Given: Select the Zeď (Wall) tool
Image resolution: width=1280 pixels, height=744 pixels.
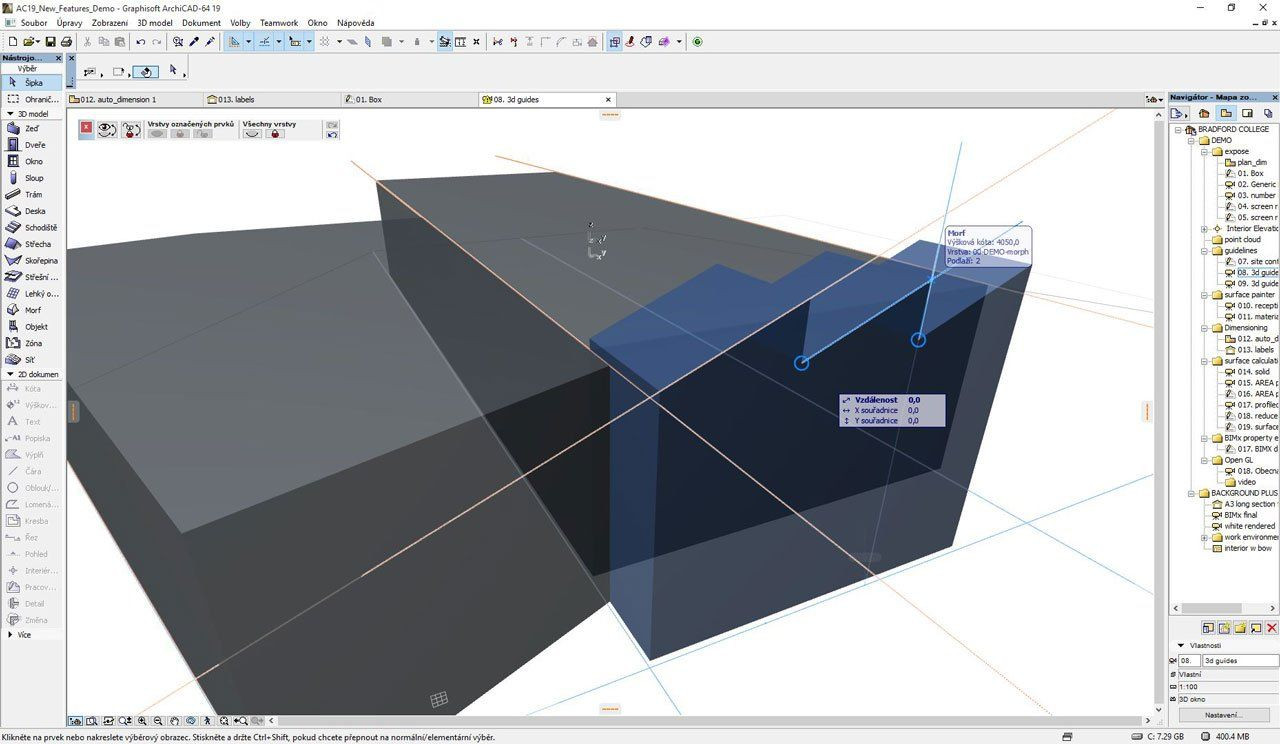Looking at the screenshot, I should pos(30,129).
